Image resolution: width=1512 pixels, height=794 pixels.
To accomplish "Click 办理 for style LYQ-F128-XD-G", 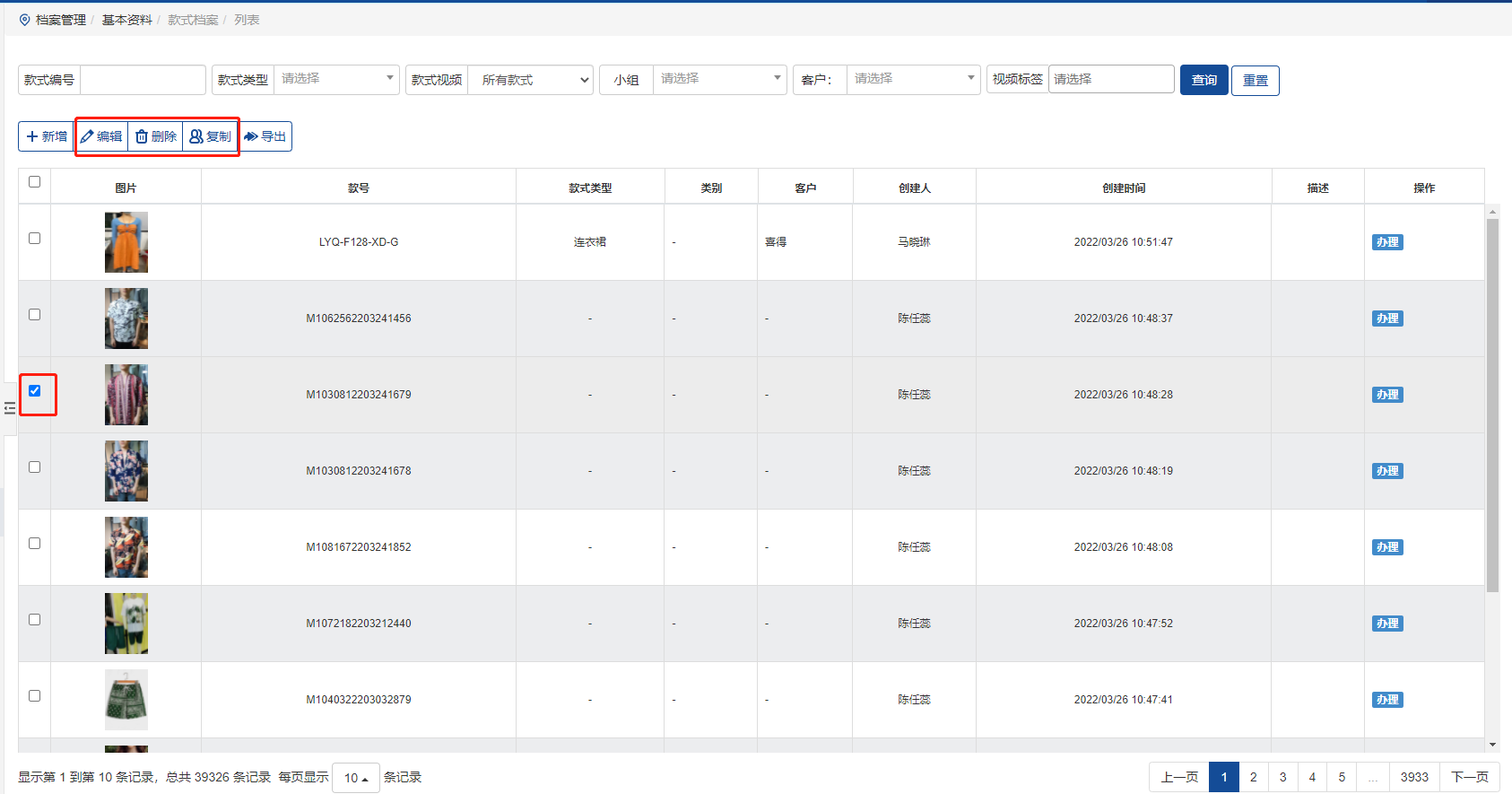I will [x=1386, y=242].
